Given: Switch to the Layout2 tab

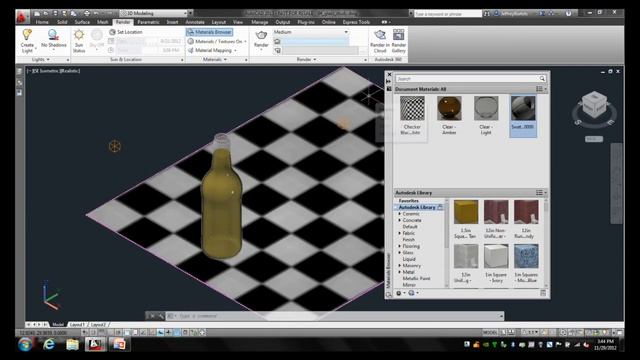Looking at the screenshot, I should [98, 324].
